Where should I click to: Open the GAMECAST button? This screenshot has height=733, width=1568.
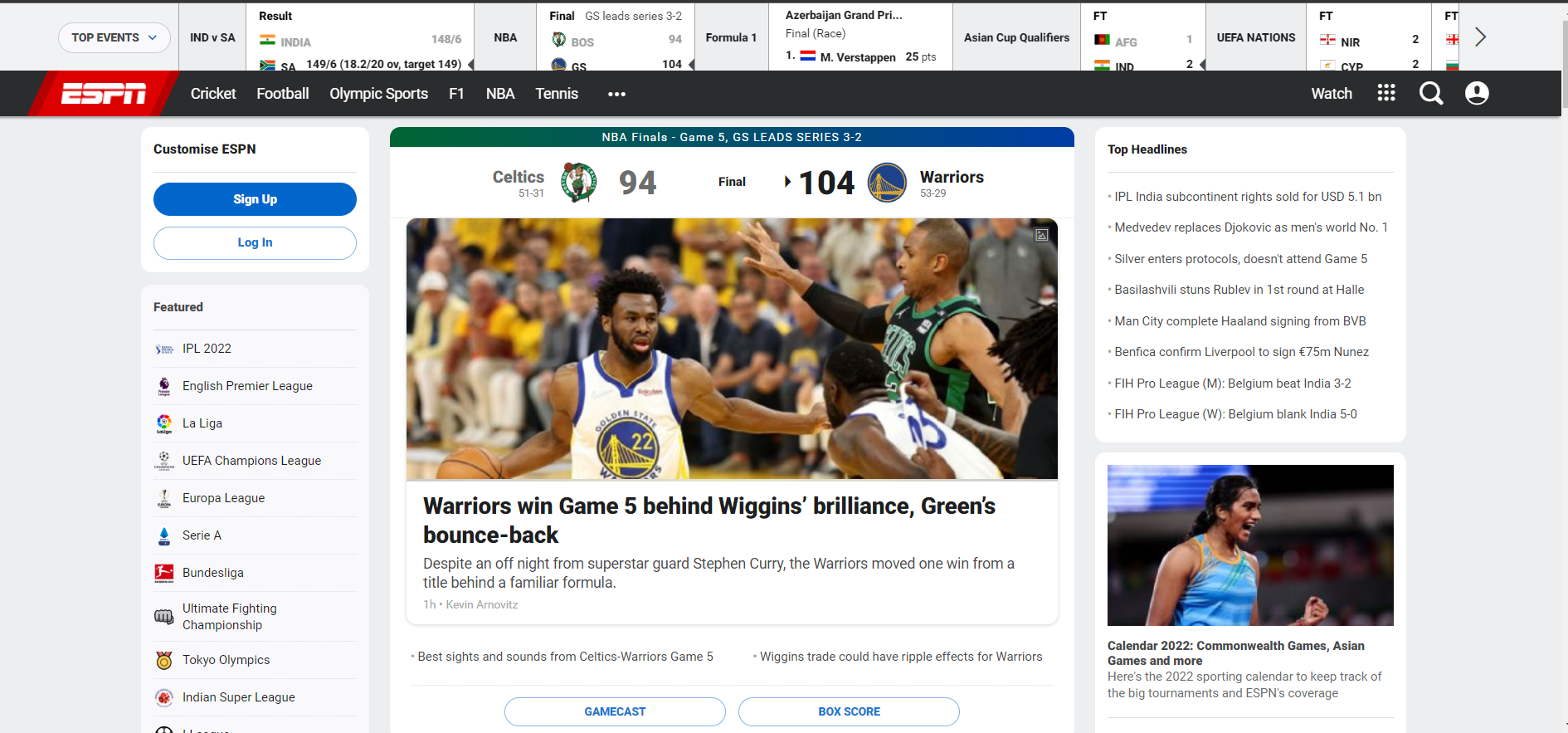point(615,711)
